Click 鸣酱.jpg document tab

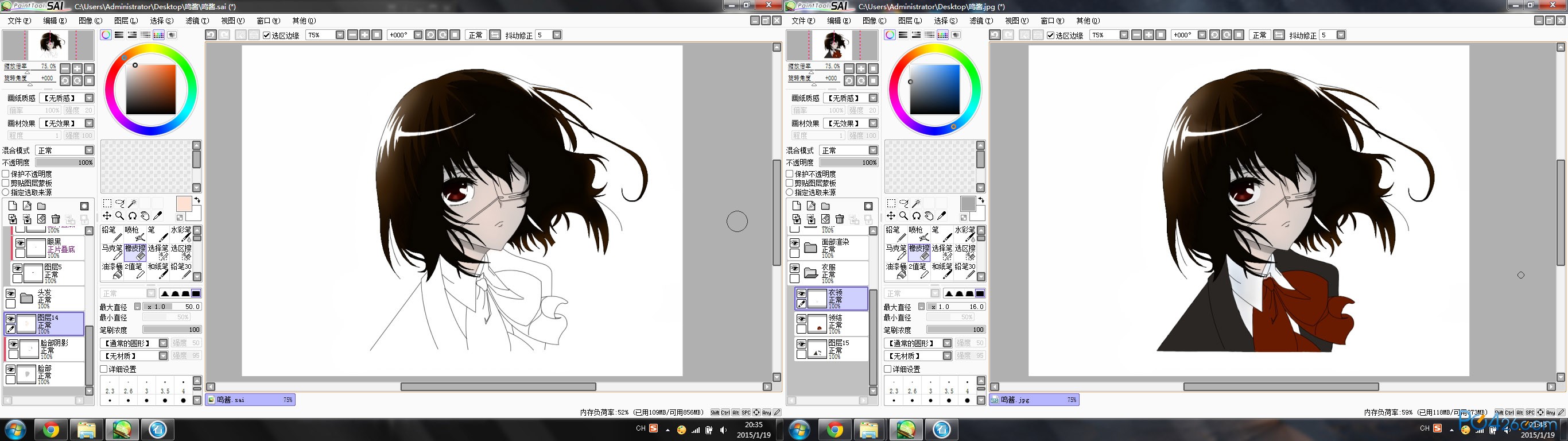point(1034,400)
